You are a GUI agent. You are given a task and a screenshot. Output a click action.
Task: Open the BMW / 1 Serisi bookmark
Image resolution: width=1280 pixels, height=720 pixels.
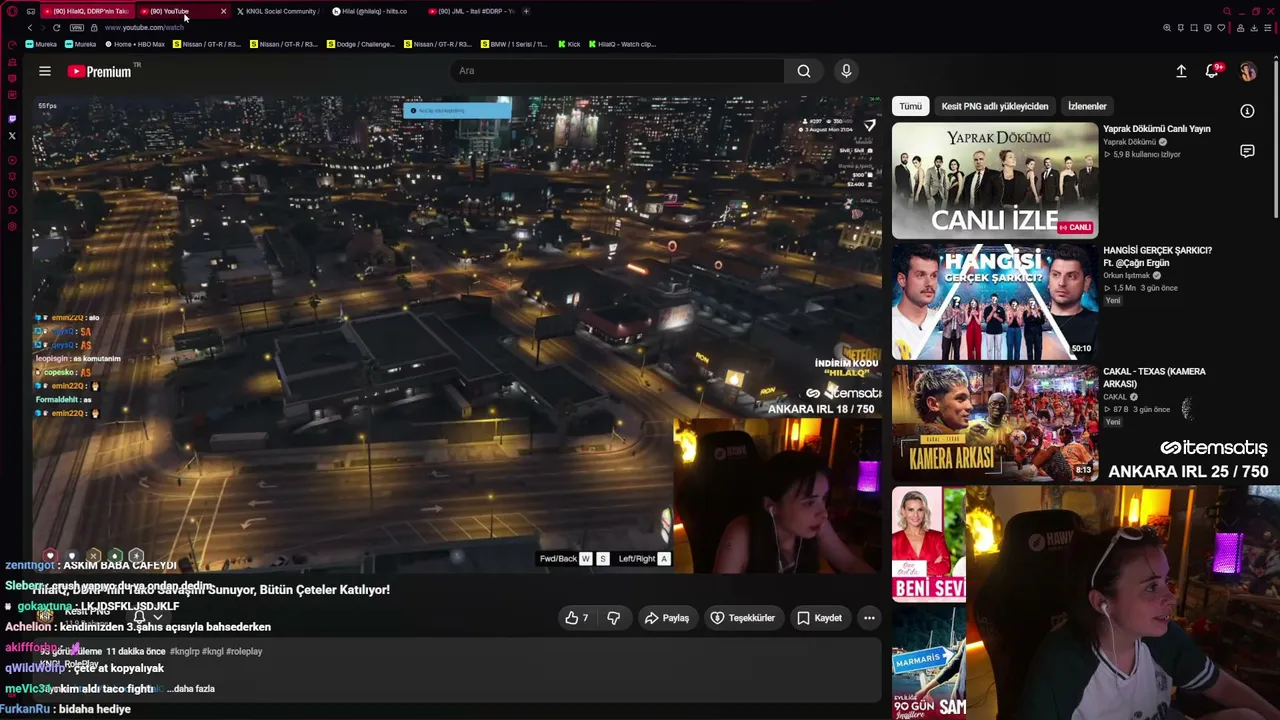click(x=514, y=44)
